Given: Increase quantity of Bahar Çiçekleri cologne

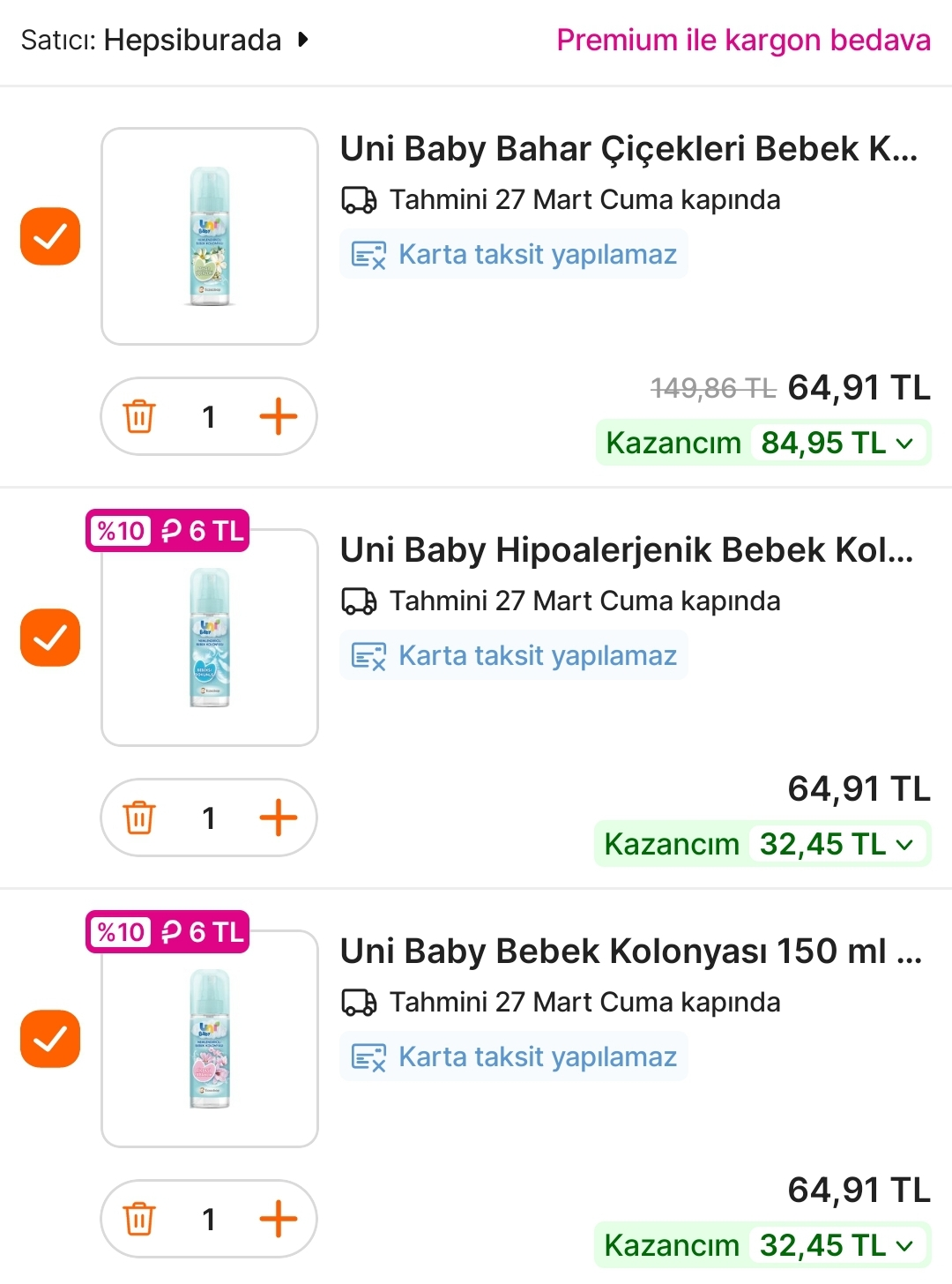Looking at the screenshot, I should coord(278,416).
